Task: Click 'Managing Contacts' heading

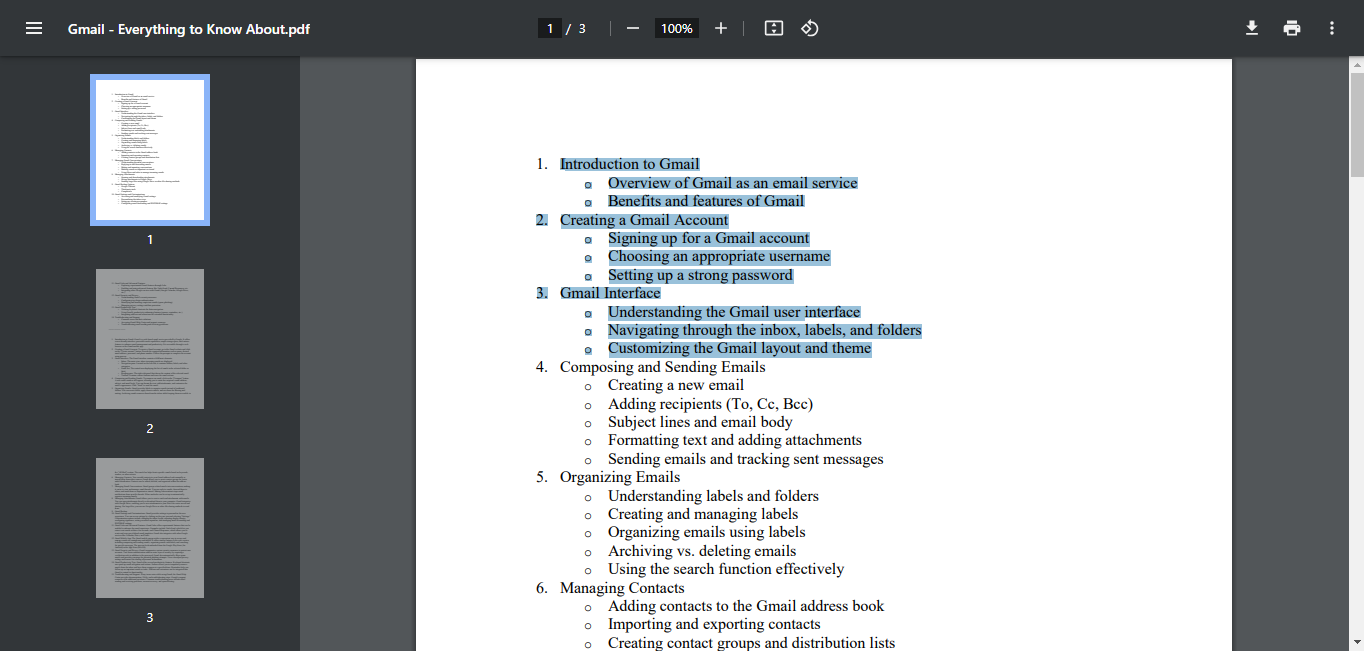Action: coord(622,588)
